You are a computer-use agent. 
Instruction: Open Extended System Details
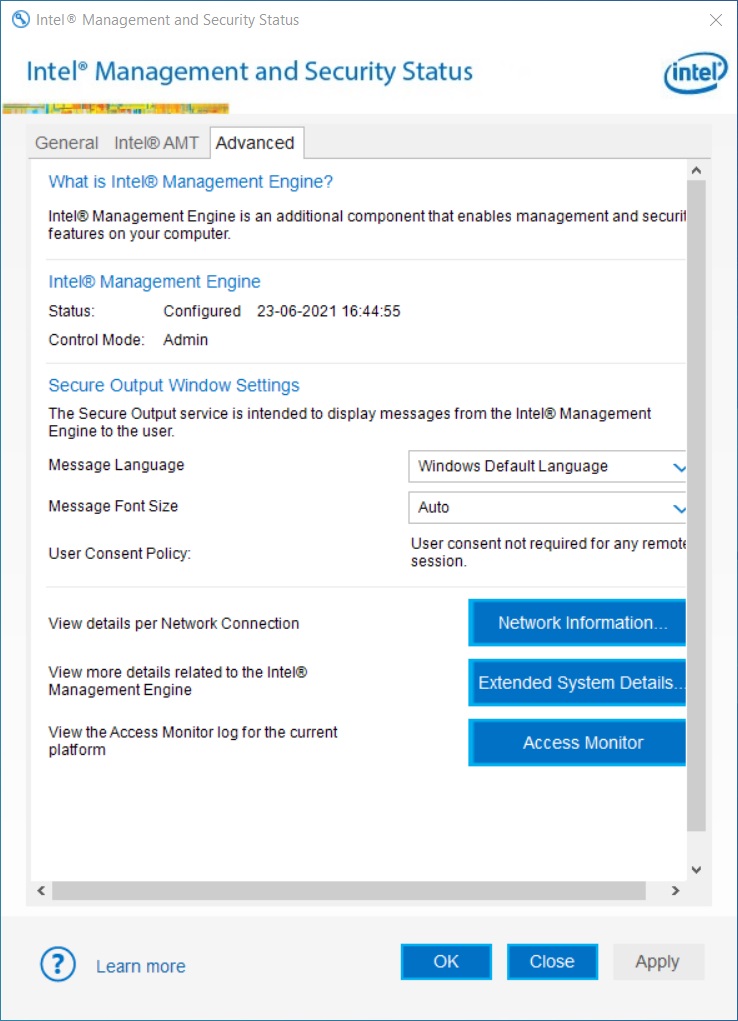pos(577,683)
